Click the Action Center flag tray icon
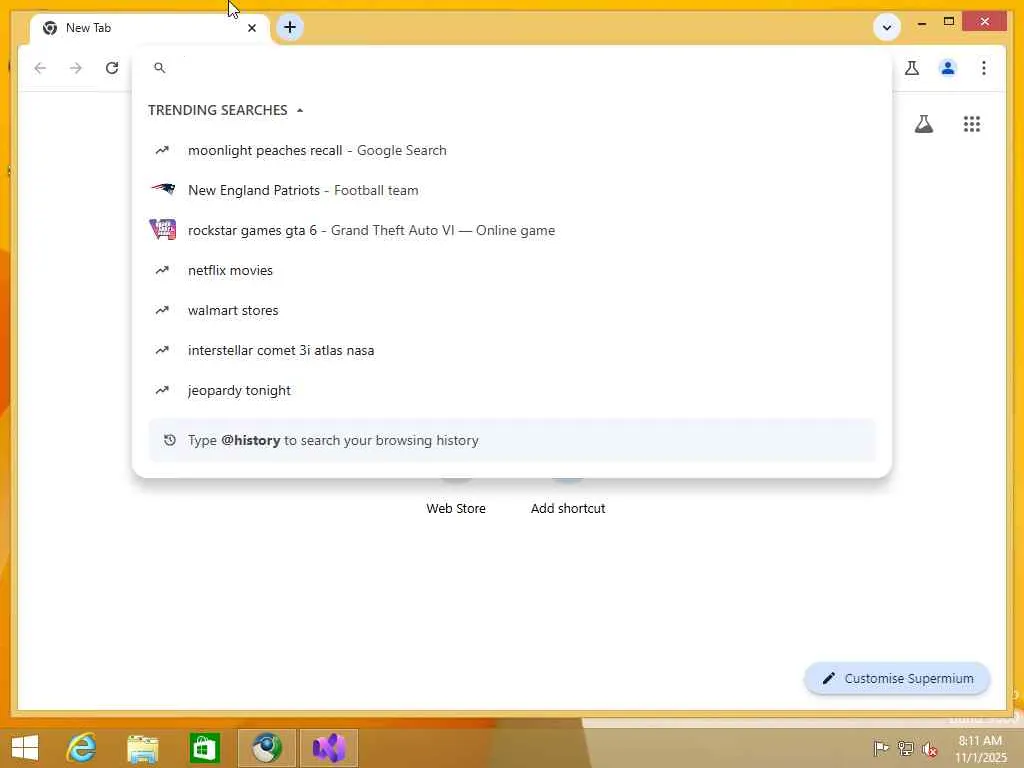 (881, 748)
